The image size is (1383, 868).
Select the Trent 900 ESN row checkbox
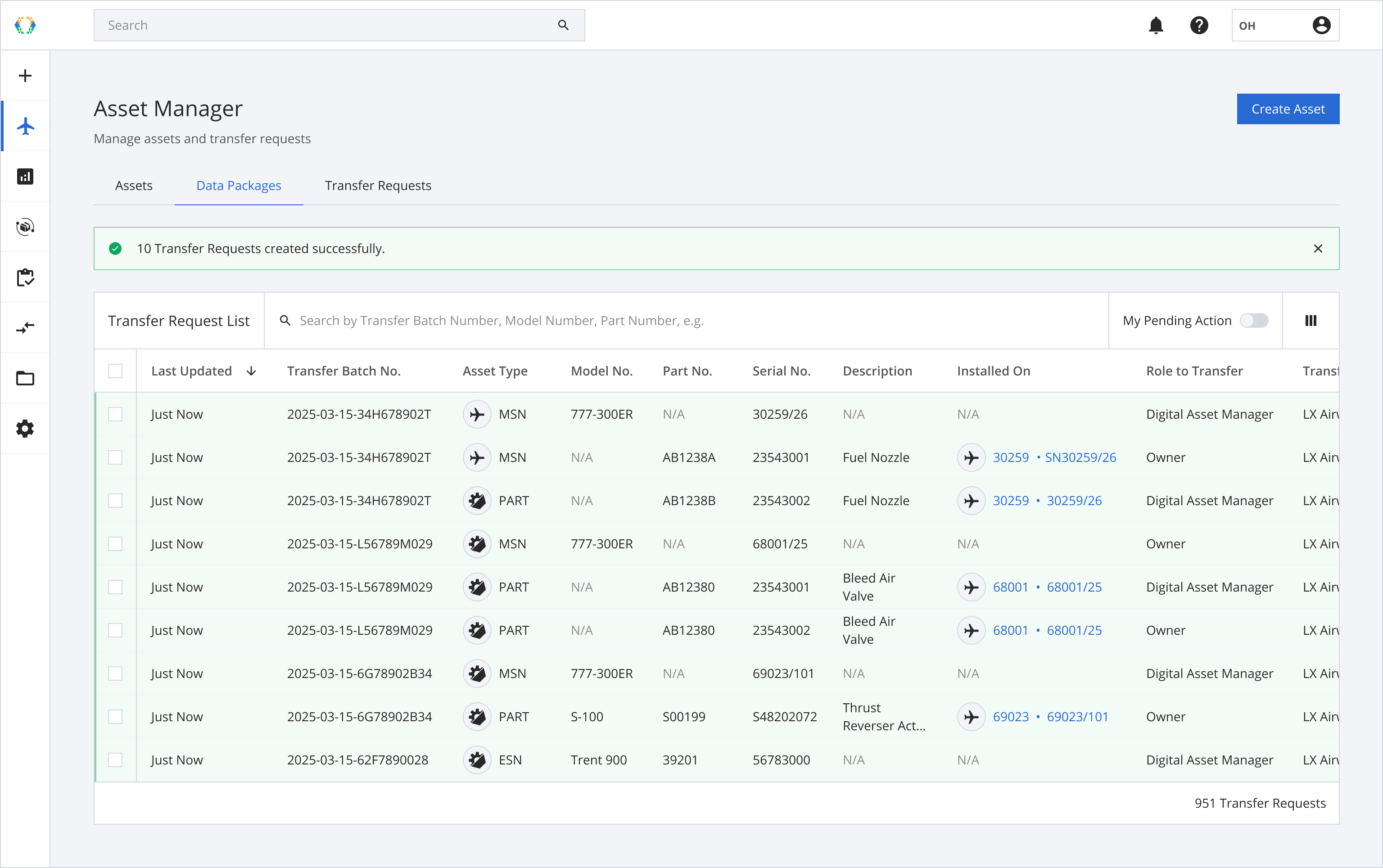tap(115, 760)
